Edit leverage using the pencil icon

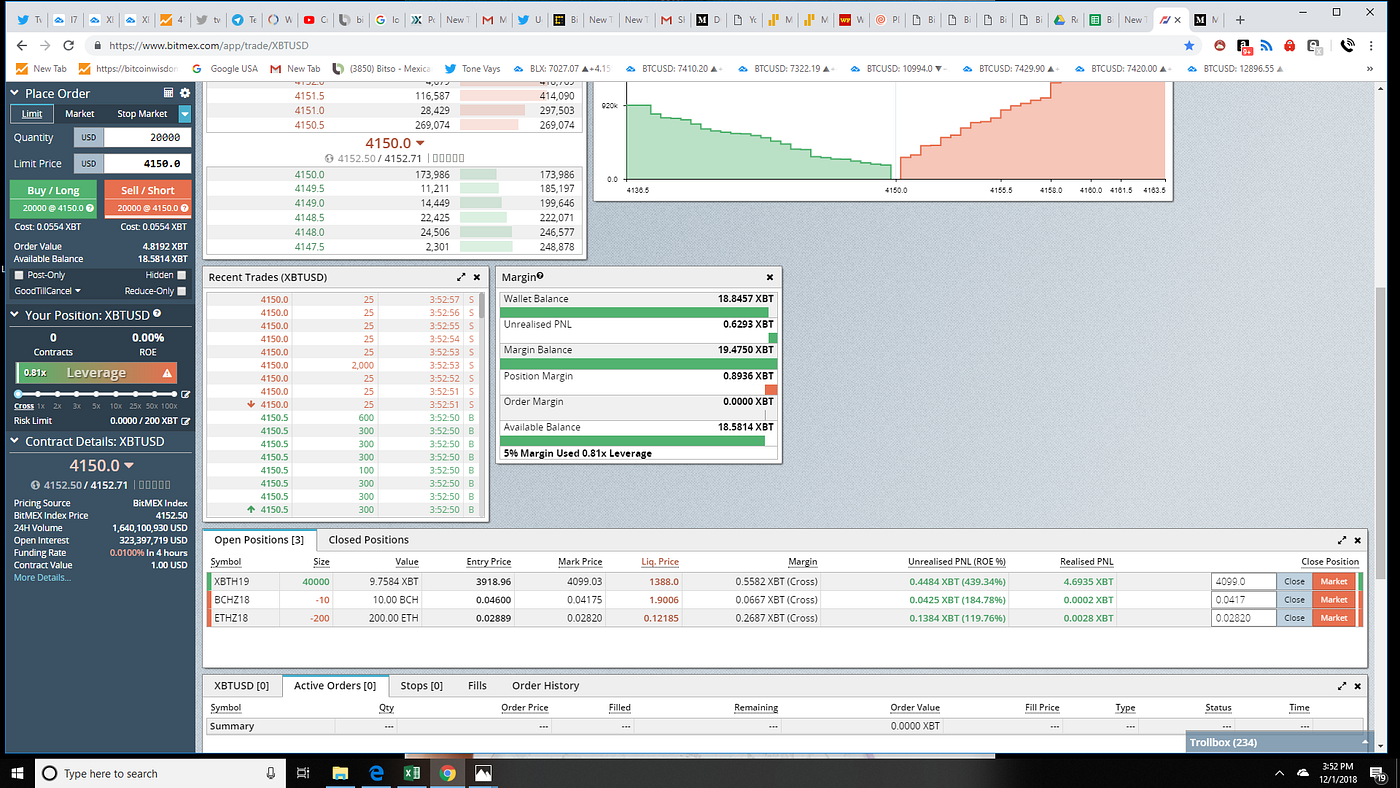coord(185,394)
